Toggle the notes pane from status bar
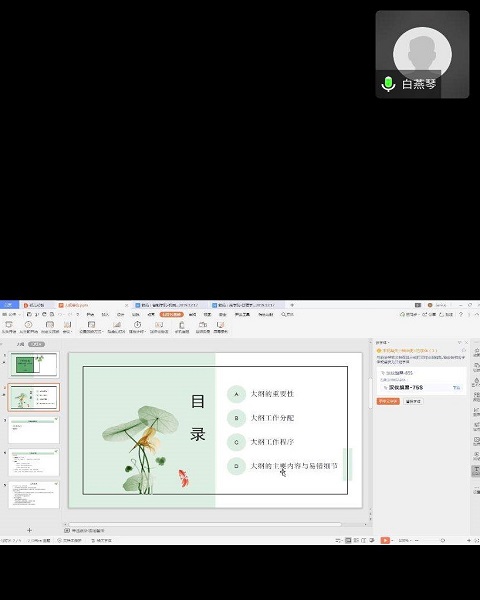The width and height of the screenshot is (480, 600). [x=338, y=540]
